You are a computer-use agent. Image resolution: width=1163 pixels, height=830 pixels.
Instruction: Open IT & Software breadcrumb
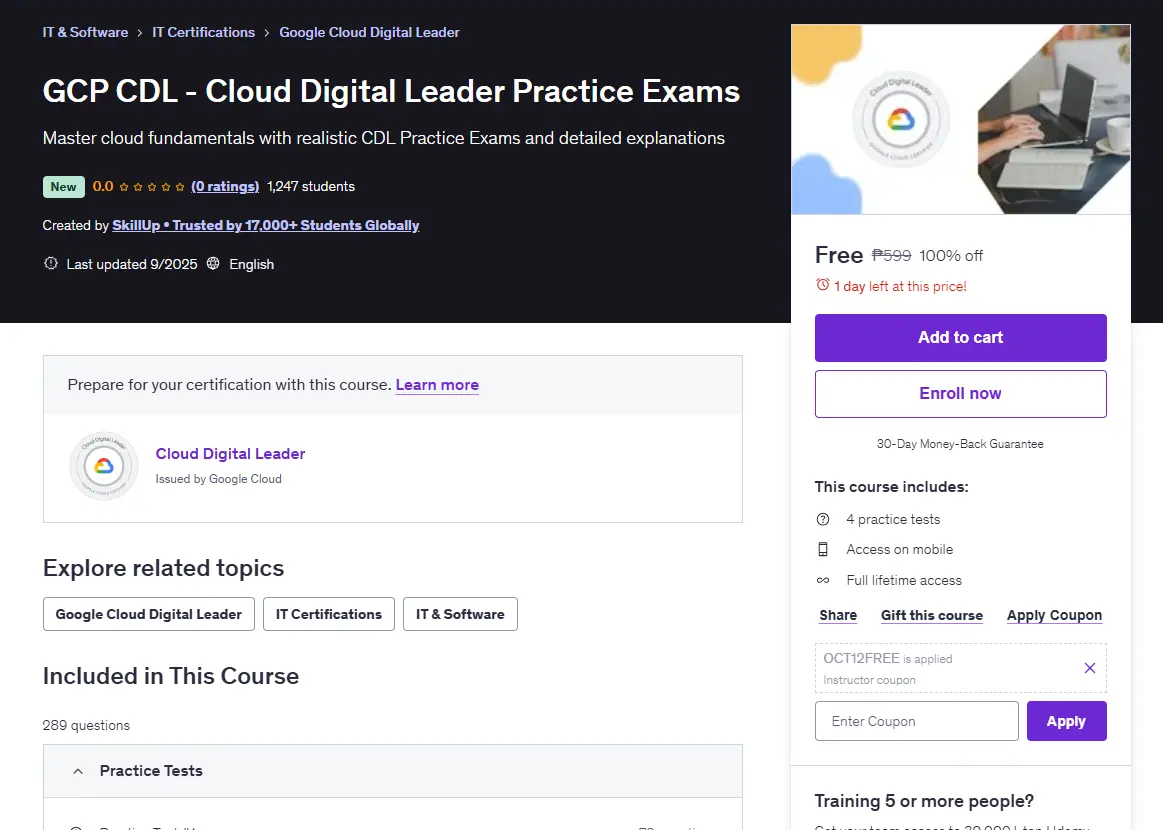(x=85, y=32)
